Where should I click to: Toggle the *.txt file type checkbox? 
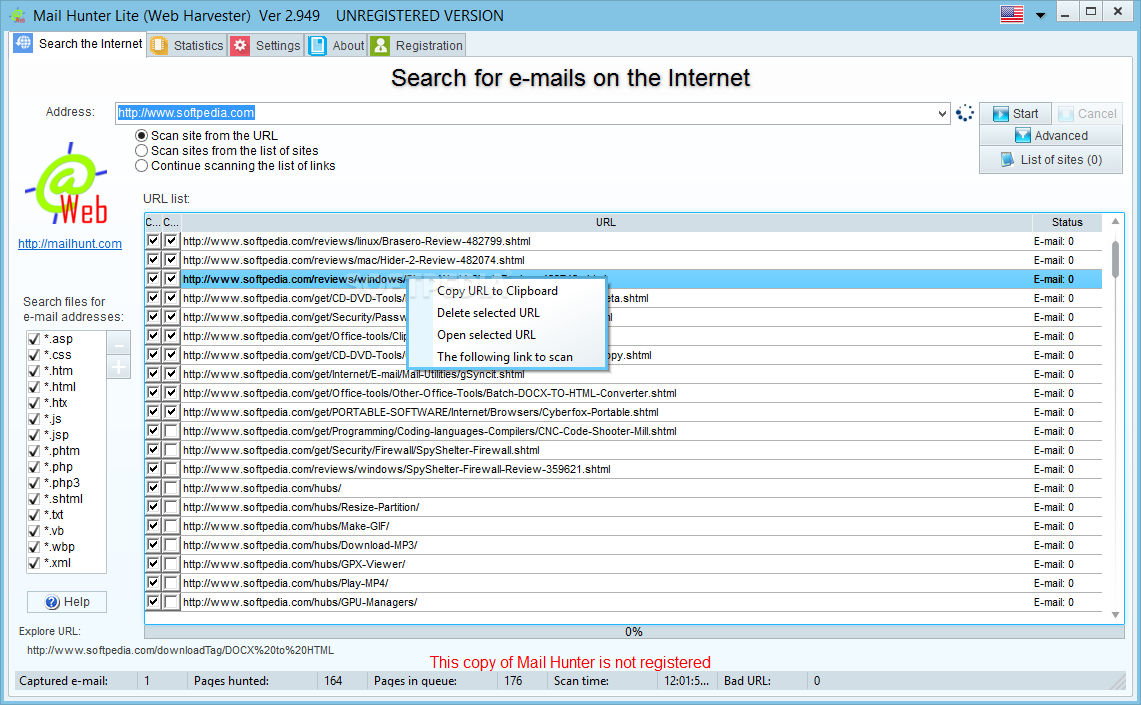(x=33, y=515)
